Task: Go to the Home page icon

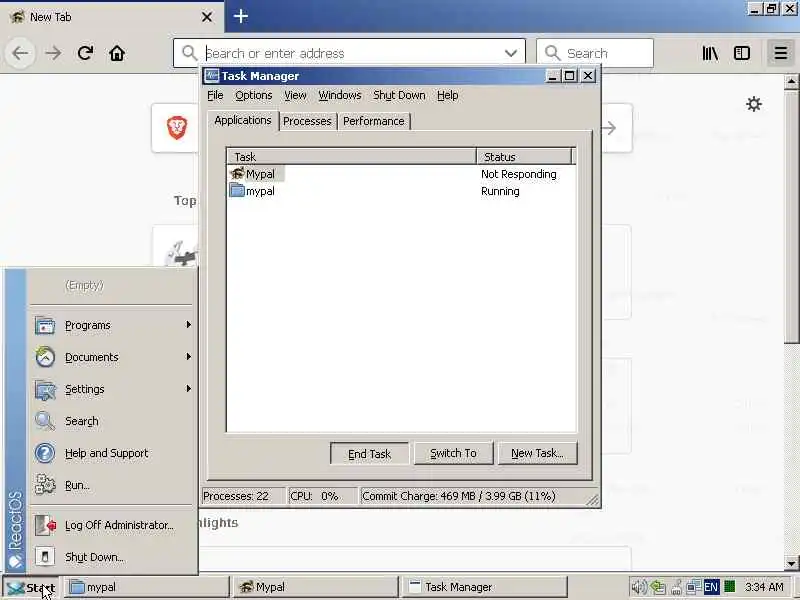Action: [x=117, y=53]
